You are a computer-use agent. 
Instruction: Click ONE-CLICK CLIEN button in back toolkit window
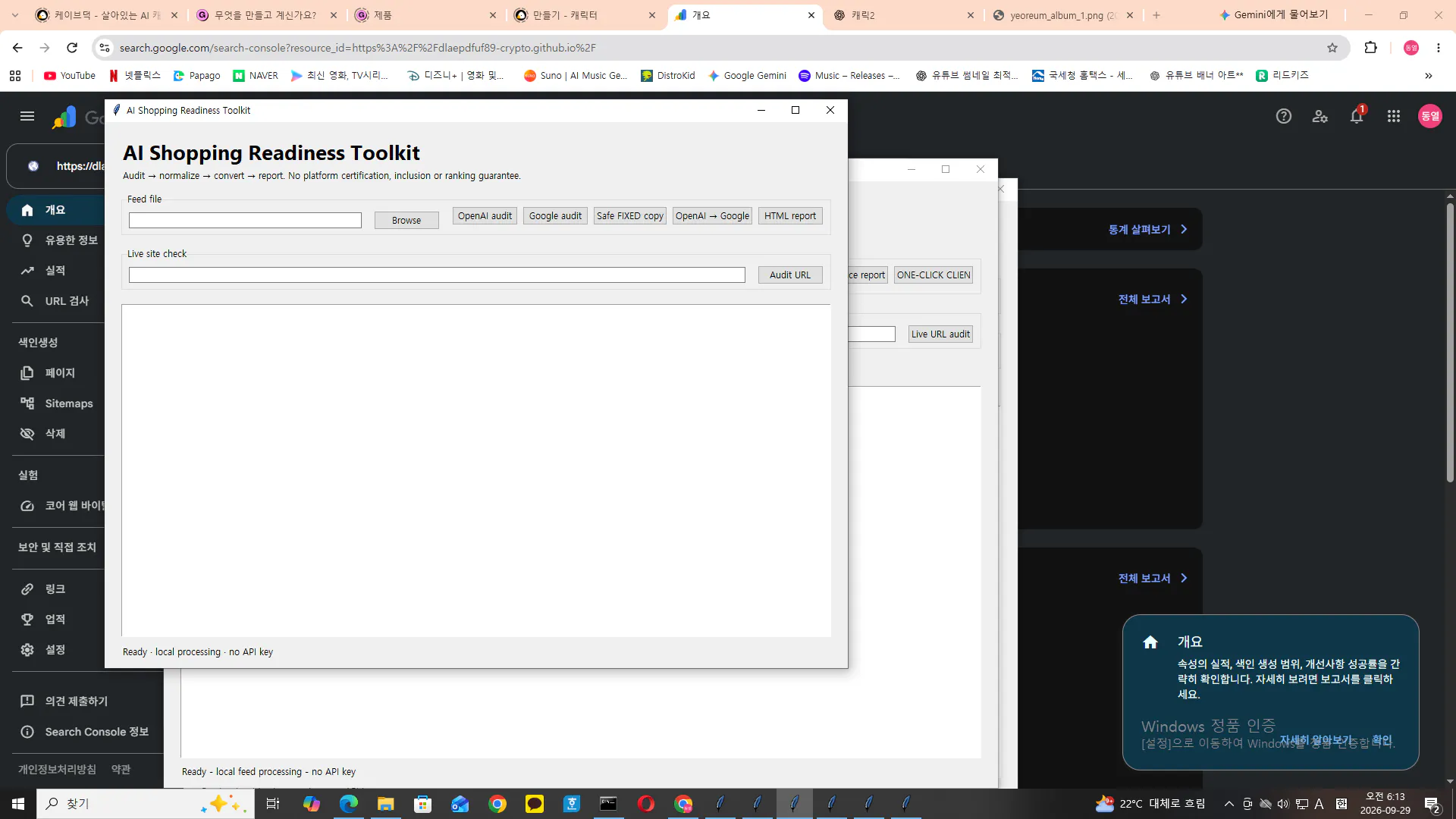(x=934, y=275)
